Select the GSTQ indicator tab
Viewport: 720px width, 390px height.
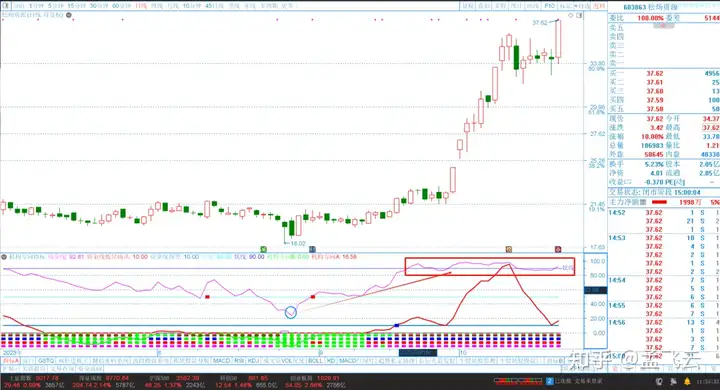coord(46,361)
